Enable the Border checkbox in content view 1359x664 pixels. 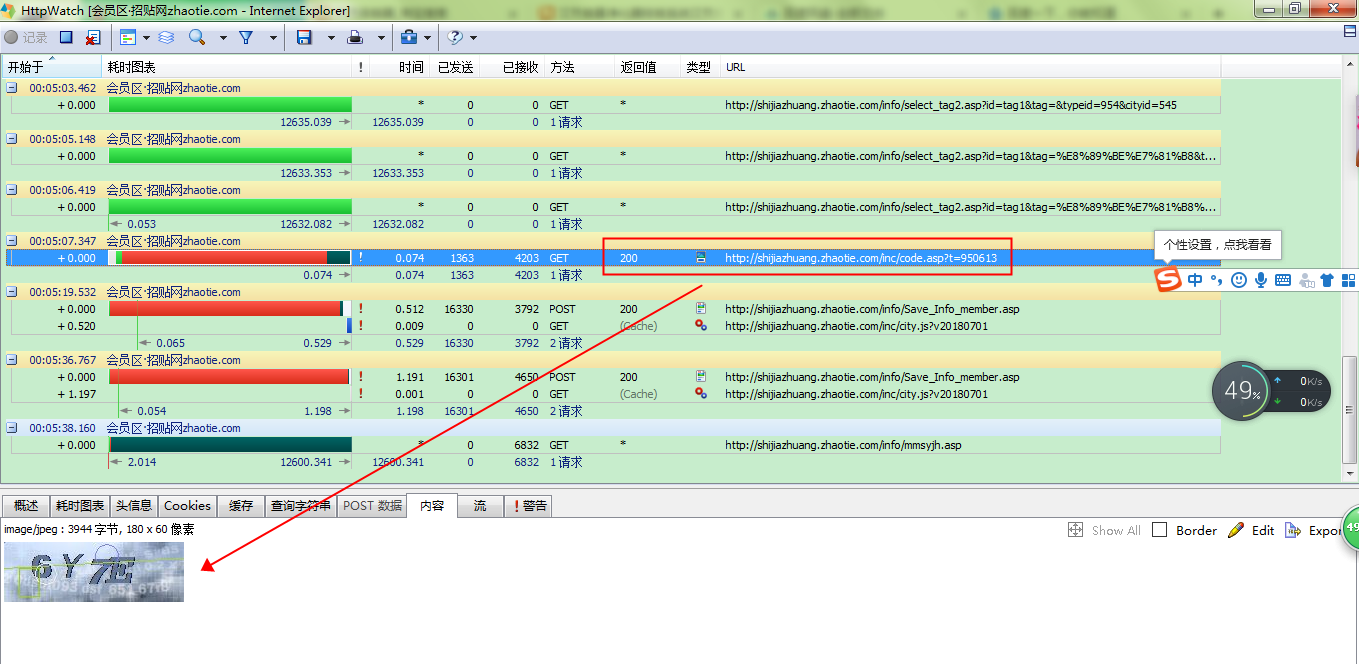pos(1160,530)
